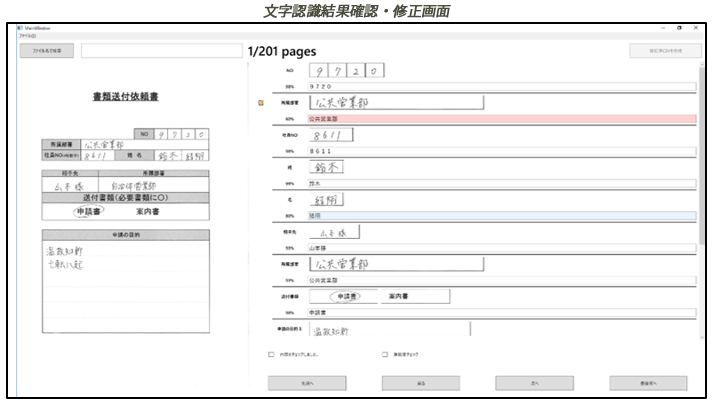Go to the first page with 先頭へ
The image size is (714, 400).
click(x=307, y=383)
